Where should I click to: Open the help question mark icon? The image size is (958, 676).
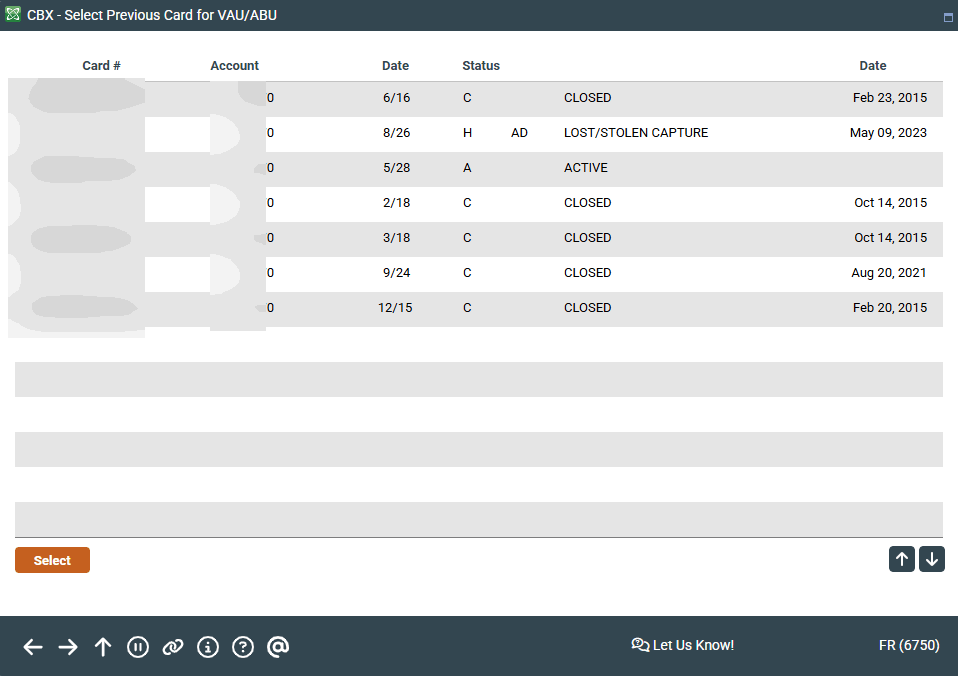pos(243,647)
